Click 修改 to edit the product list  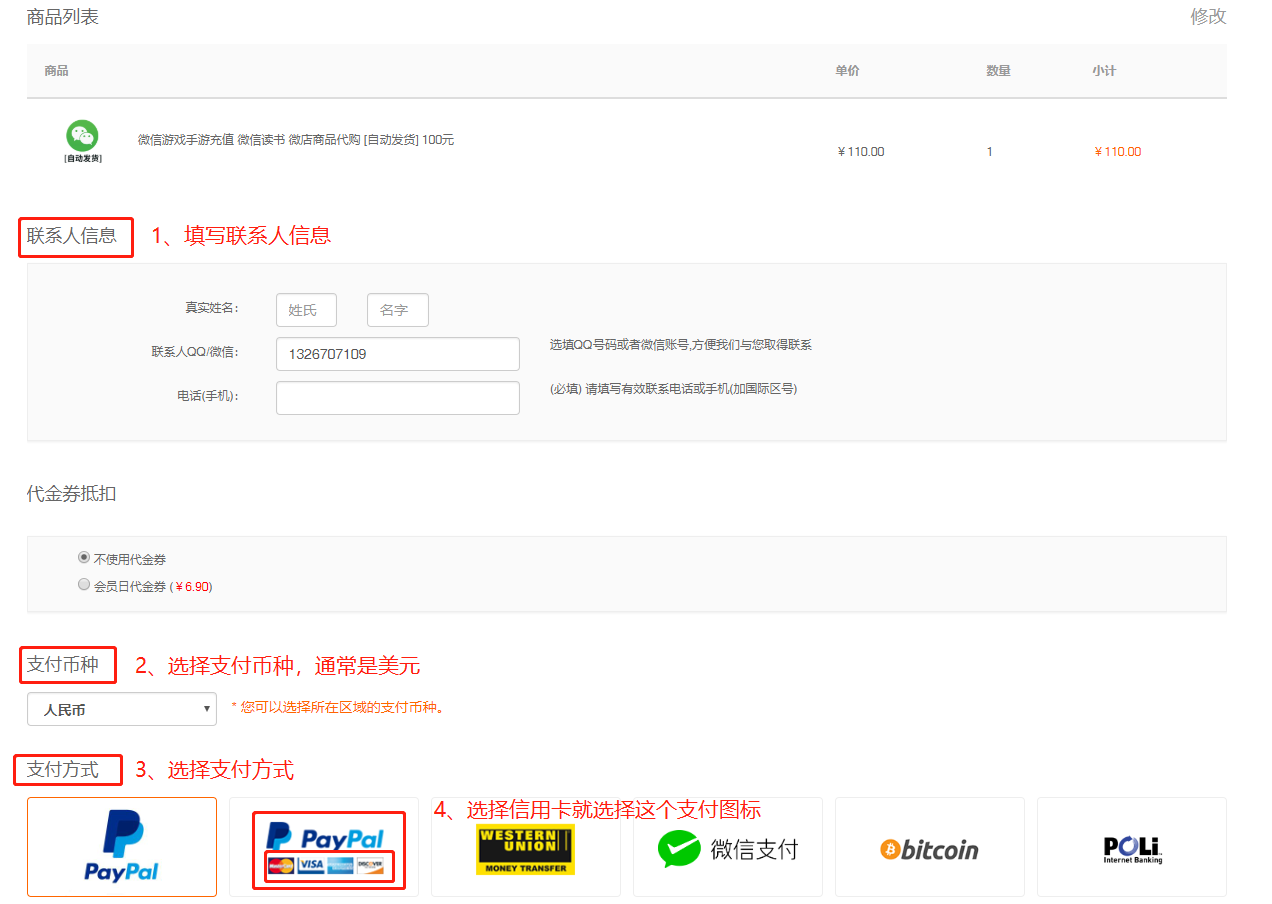click(x=1208, y=17)
